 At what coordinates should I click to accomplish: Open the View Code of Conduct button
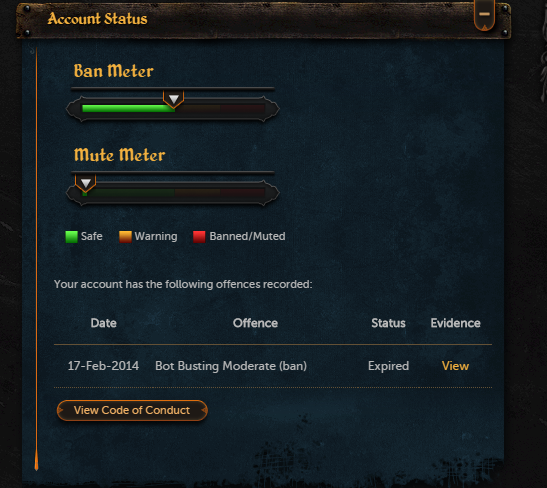(132, 410)
